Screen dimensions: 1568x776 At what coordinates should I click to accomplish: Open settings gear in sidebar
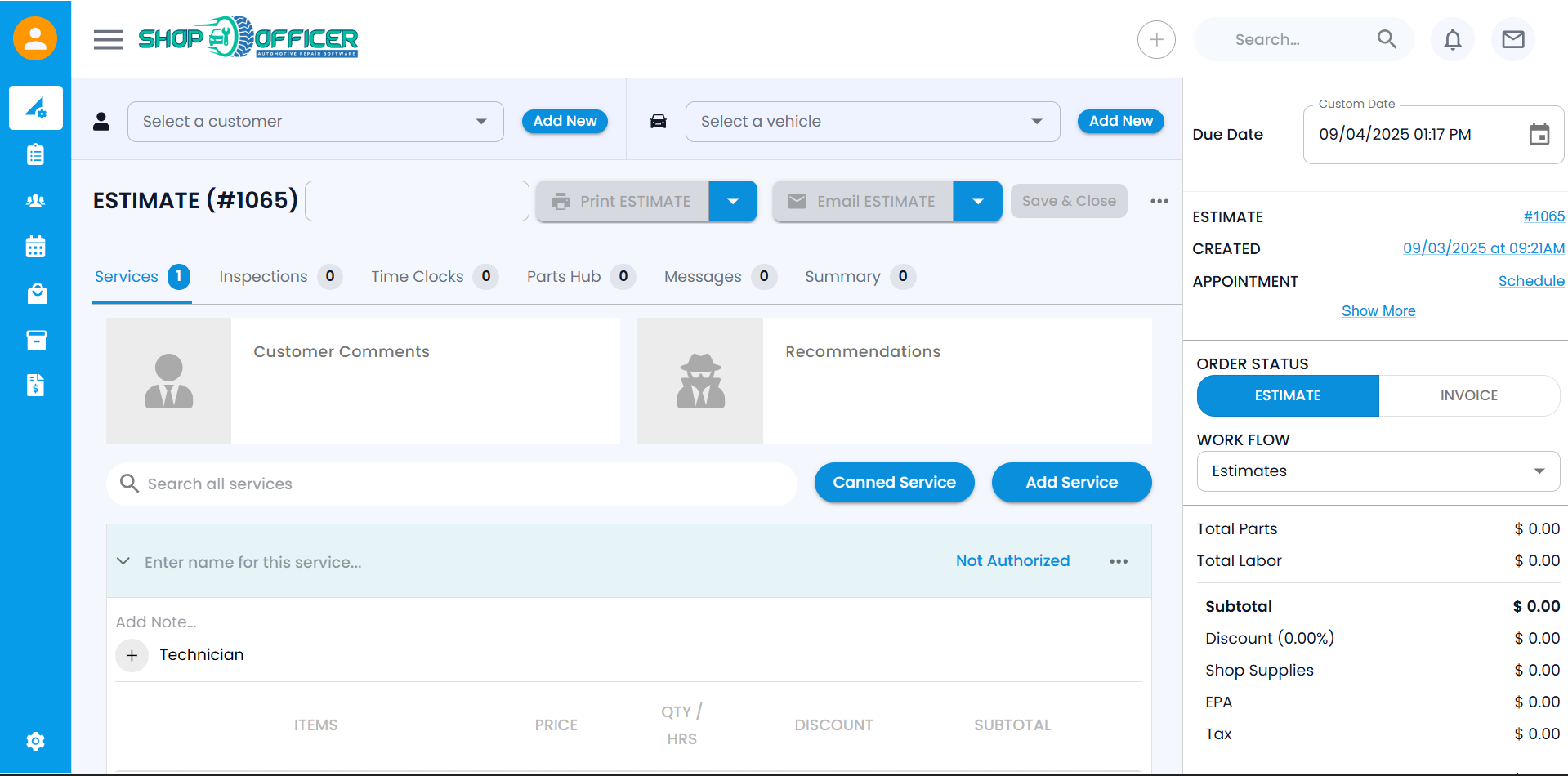point(35,741)
